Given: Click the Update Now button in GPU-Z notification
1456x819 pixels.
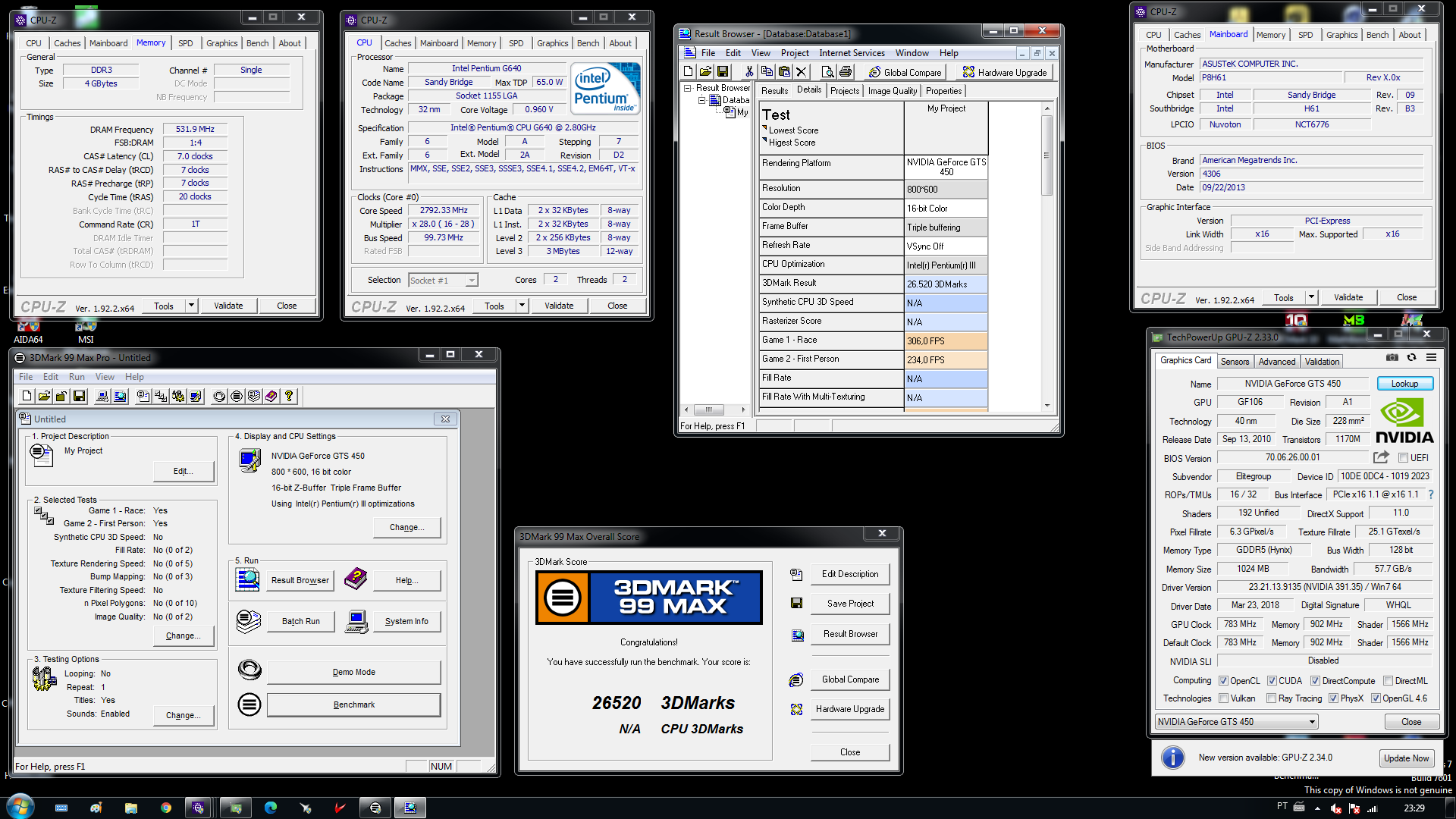Looking at the screenshot, I should [1406, 758].
